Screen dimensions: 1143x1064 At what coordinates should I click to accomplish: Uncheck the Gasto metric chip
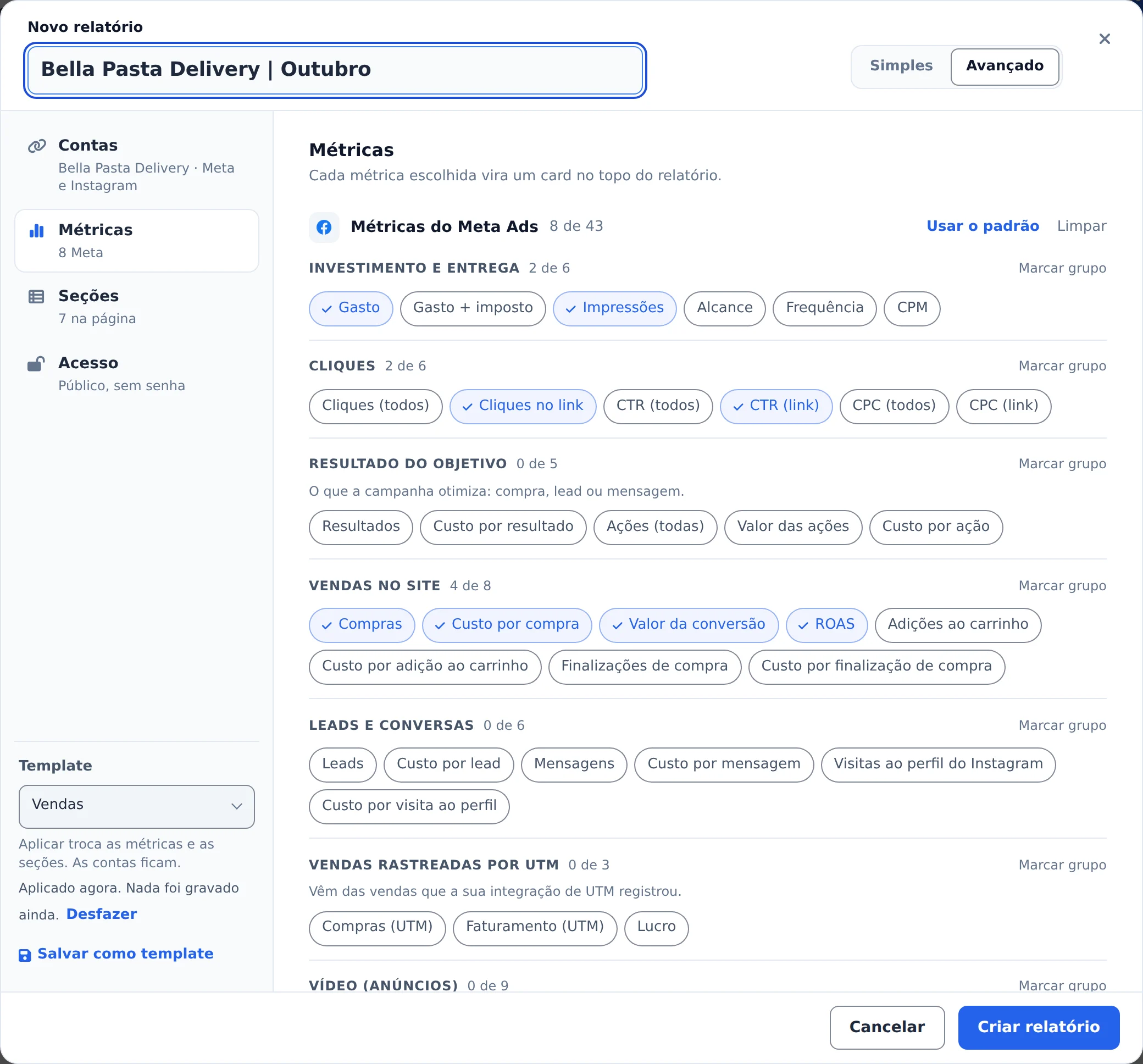(x=351, y=308)
